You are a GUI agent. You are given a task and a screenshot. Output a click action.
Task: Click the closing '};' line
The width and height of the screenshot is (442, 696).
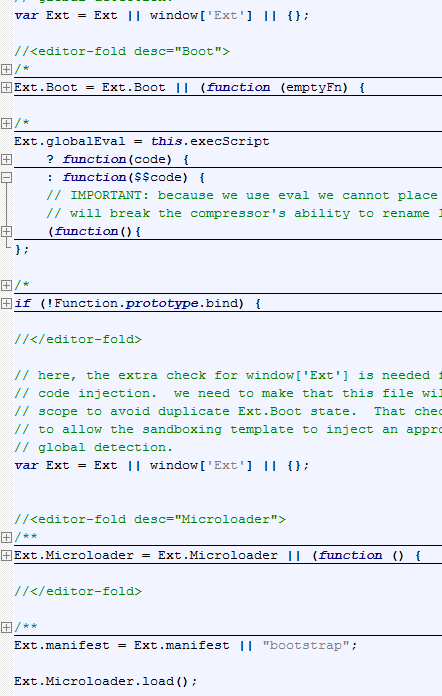22,249
